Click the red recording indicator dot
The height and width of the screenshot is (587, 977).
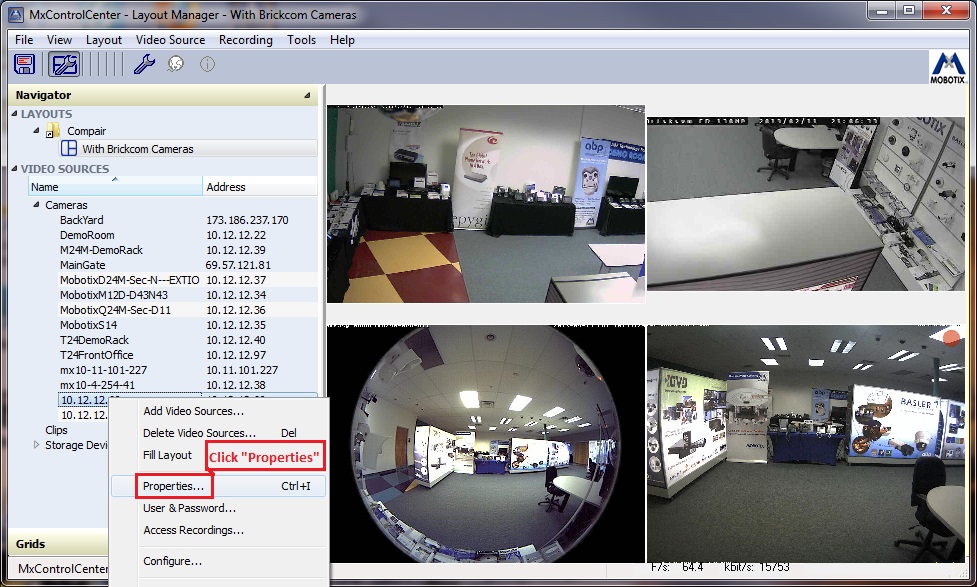951,337
